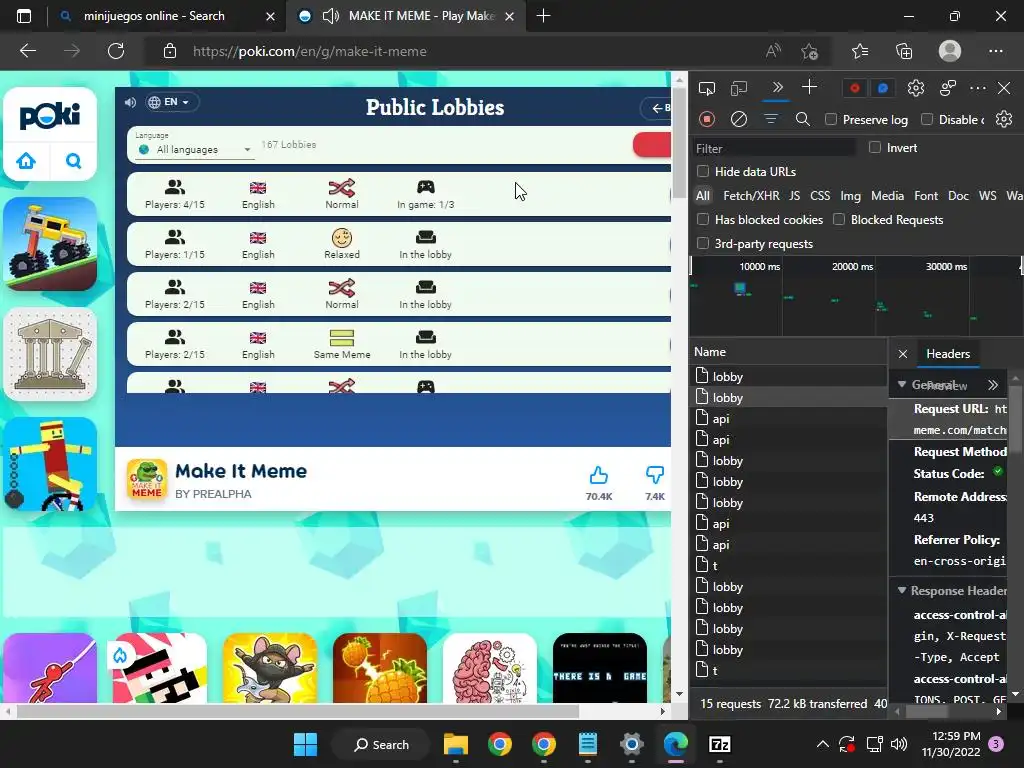Open the monster truck game thumbnail
Viewport: 1024px width, 768px height.
(50, 244)
